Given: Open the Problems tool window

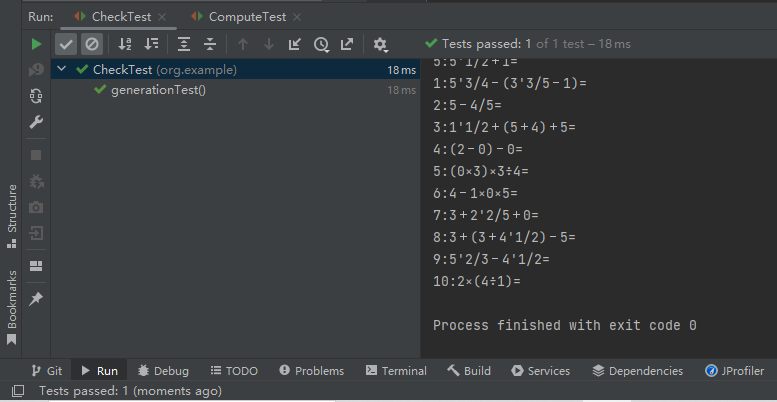Looking at the screenshot, I should point(312,371).
